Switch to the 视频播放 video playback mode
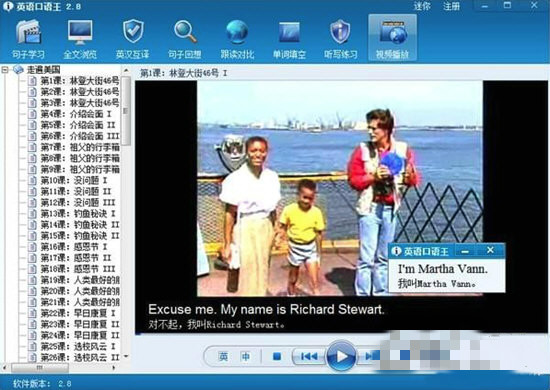550x390 pixels. (x=393, y=38)
